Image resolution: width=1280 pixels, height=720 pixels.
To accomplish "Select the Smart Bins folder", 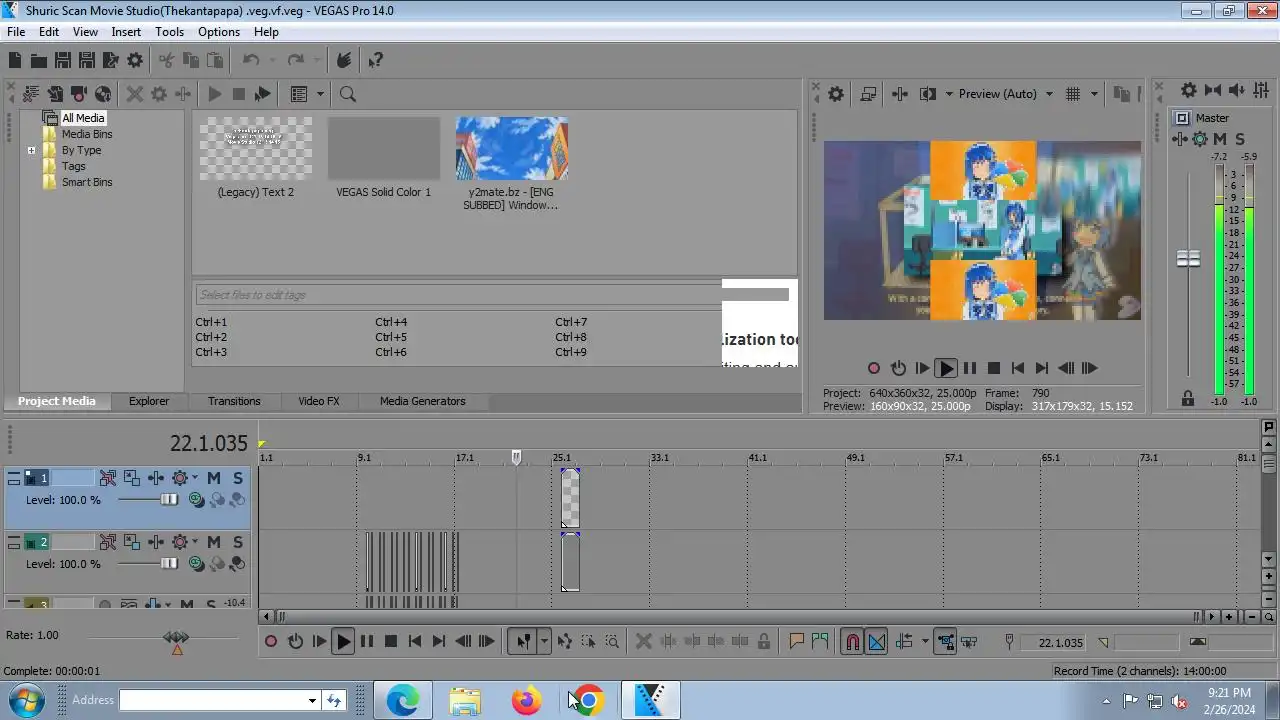I will 87,182.
